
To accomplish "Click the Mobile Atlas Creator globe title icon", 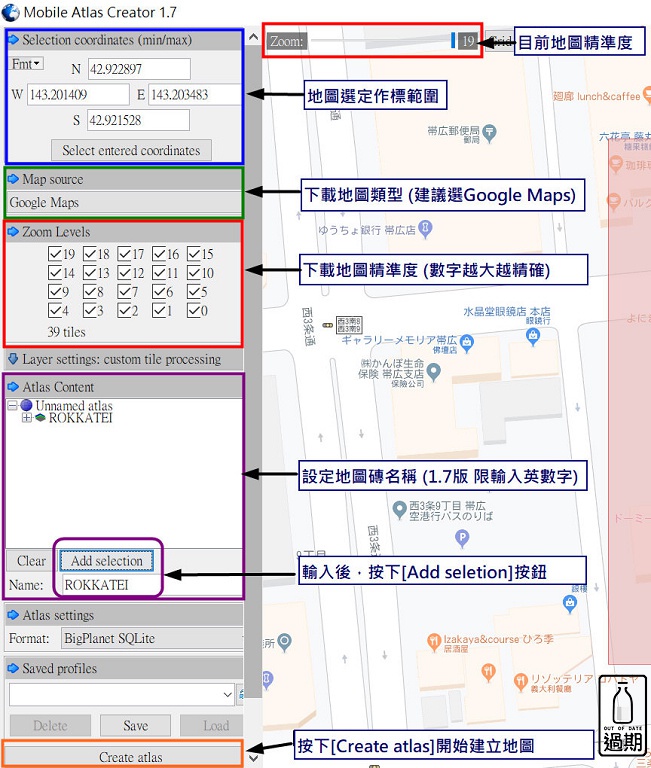I will click(10, 12).
